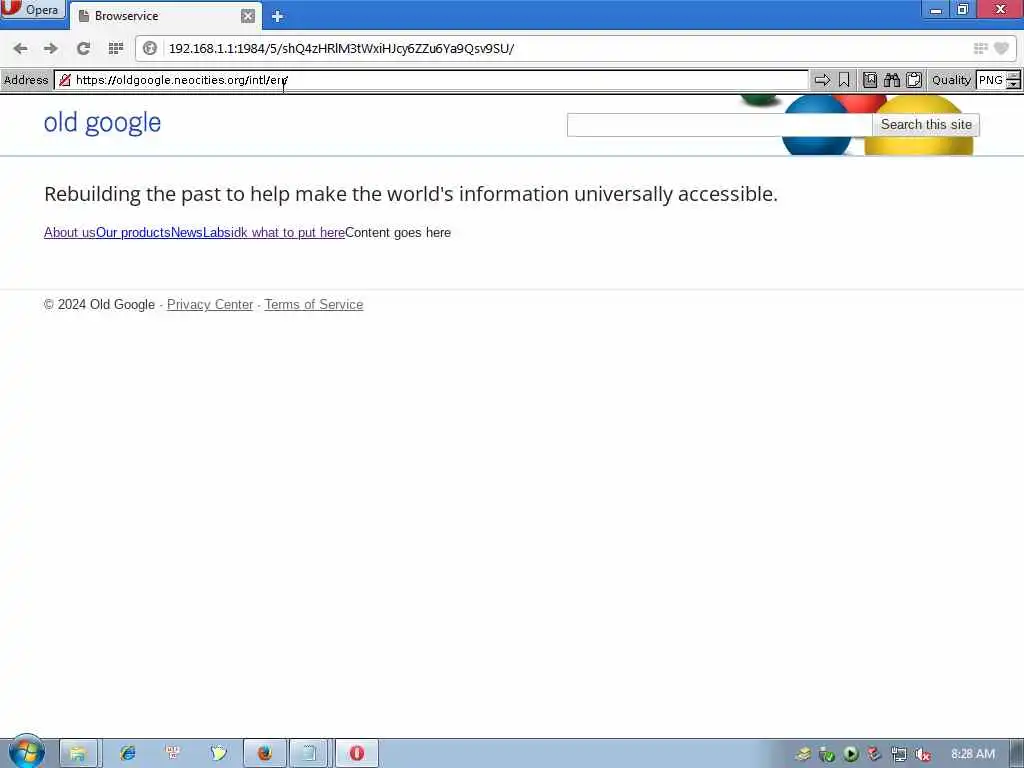The image size is (1024, 768).
Task: Open the Our products link
Action: (x=133, y=232)
